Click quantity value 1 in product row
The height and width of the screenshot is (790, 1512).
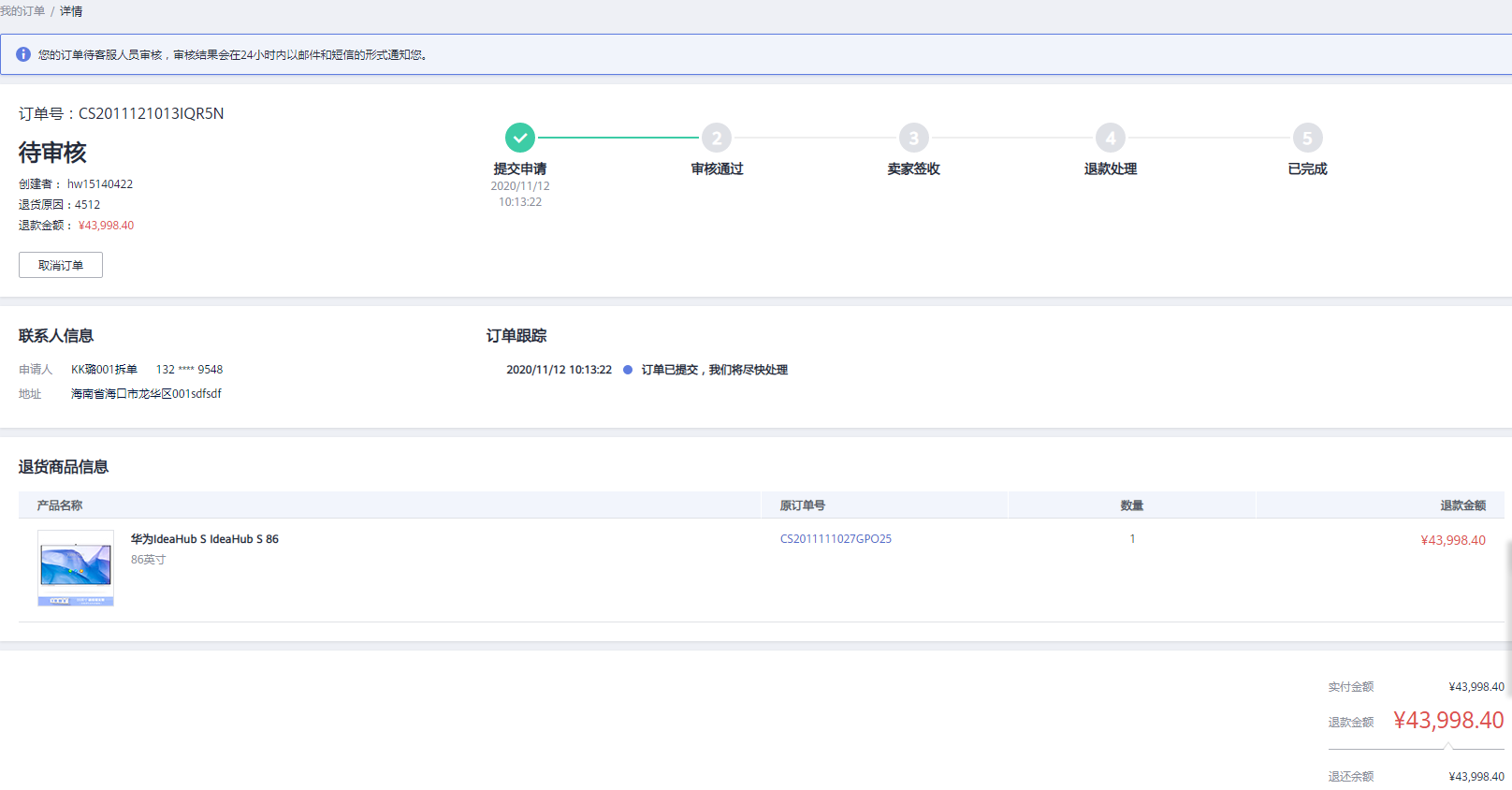click(1132, 539)
